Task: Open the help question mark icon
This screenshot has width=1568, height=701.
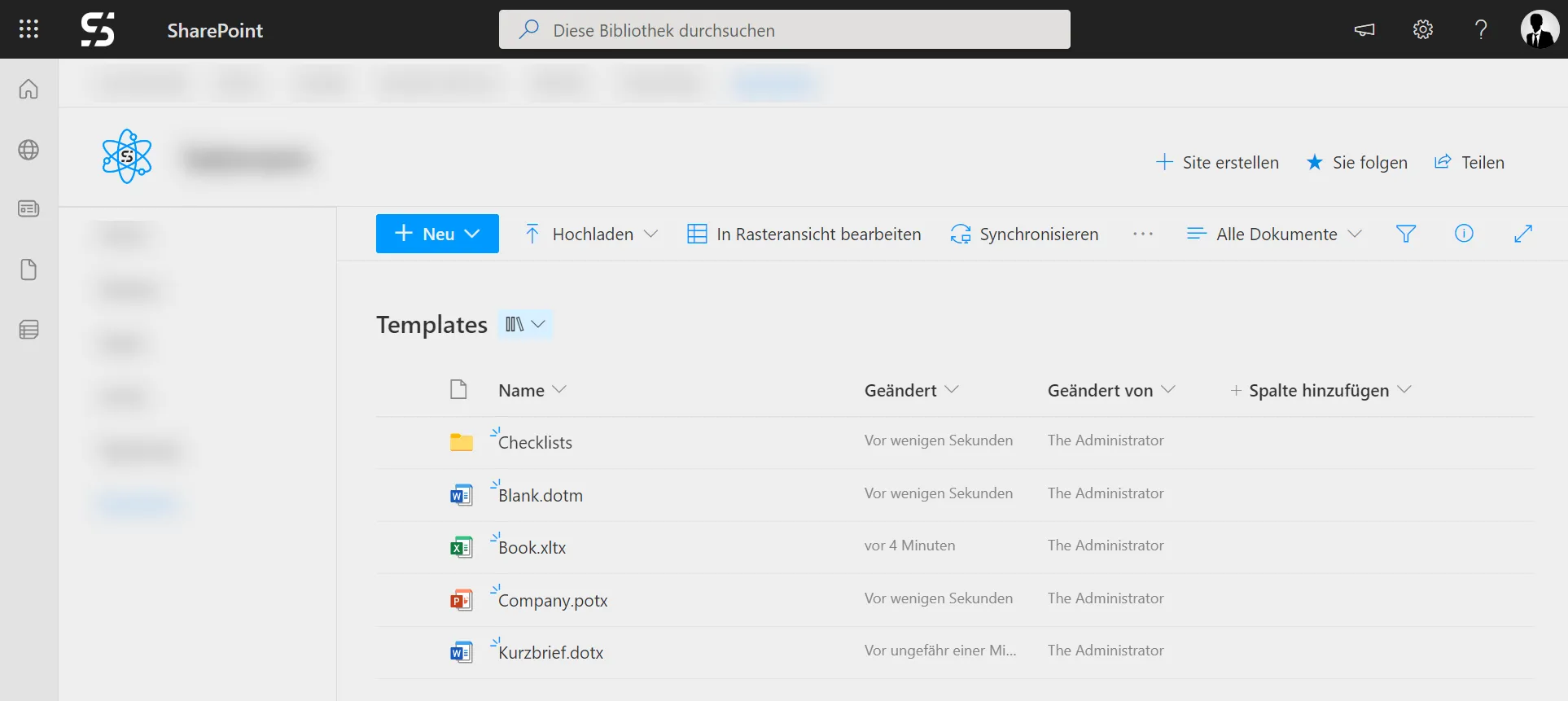Action: point(1481,29)
